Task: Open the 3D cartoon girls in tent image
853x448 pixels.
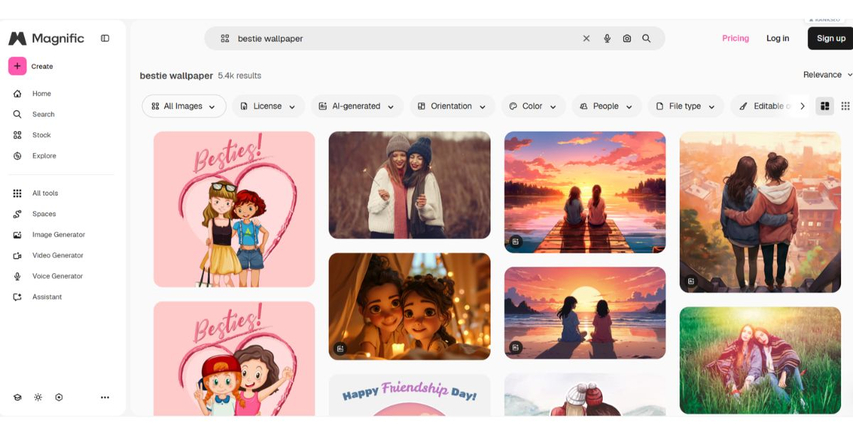Action: (409, 306)
